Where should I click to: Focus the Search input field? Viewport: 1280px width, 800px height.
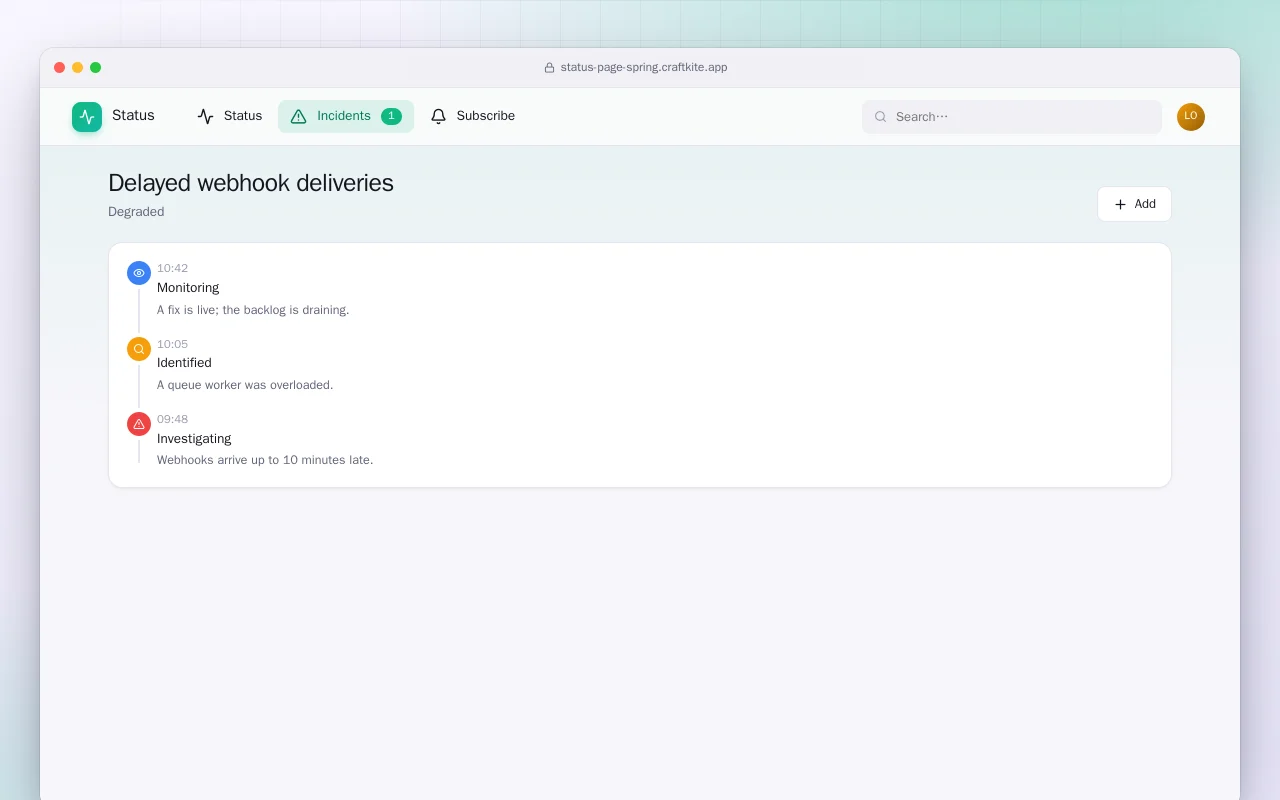pos(1012,117)
